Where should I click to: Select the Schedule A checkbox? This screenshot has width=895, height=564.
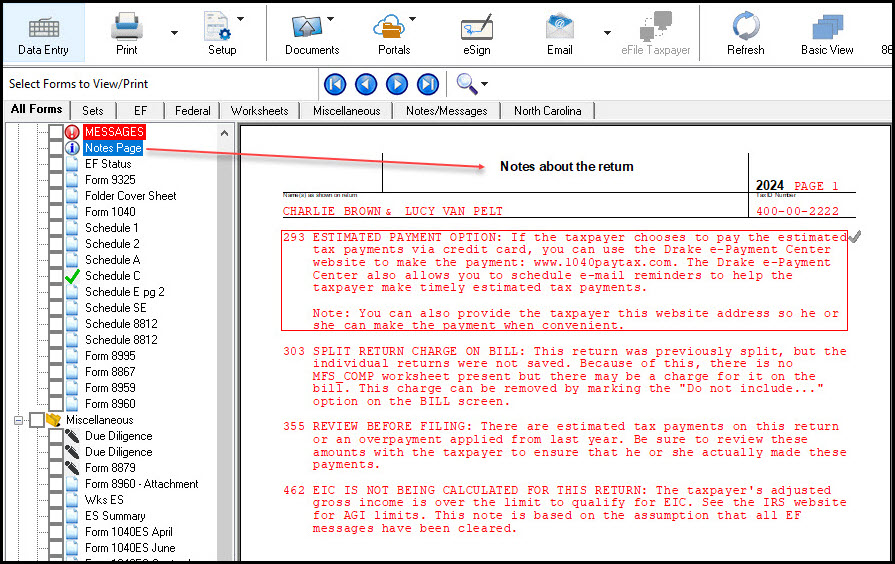(x=55, y=260)
